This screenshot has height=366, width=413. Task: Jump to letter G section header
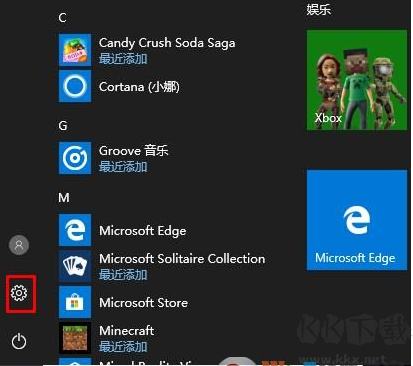(63, 126)
